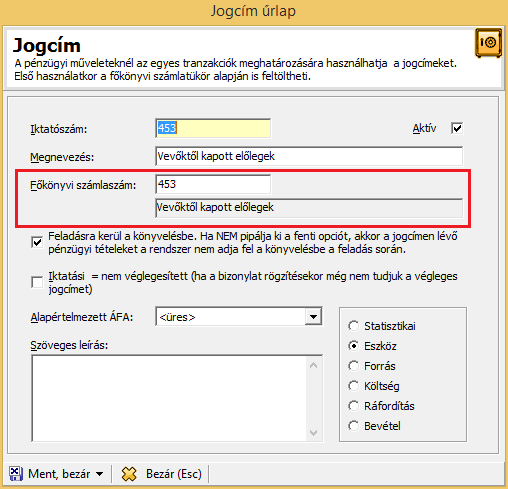Click the floppy disk save icon
The image size is (508, 489).
tap(16, 474)
